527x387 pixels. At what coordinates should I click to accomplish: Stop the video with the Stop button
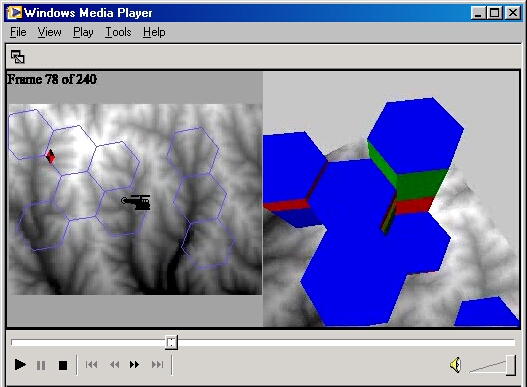click(63, 365)
